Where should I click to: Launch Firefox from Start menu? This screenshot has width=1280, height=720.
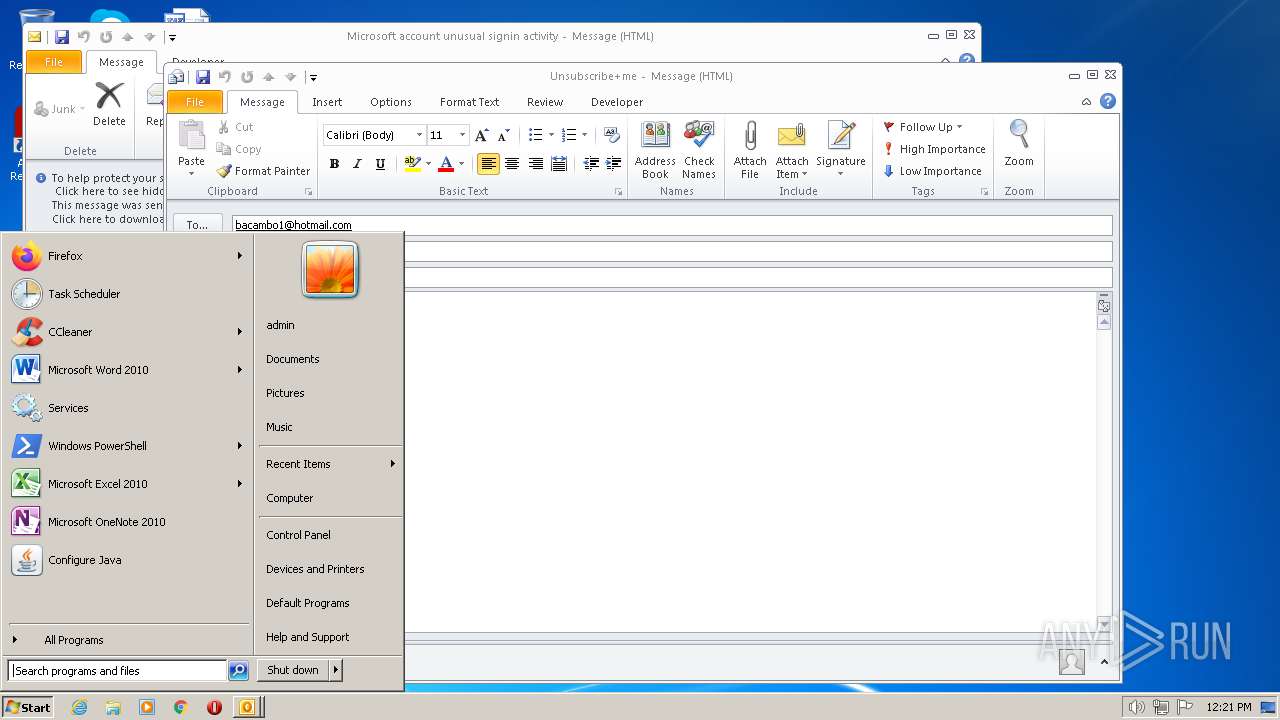point(127,256)
